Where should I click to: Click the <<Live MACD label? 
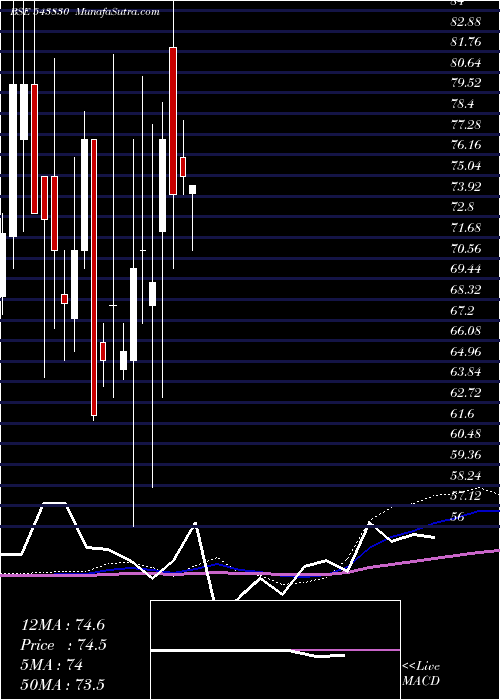pos(421,673)
